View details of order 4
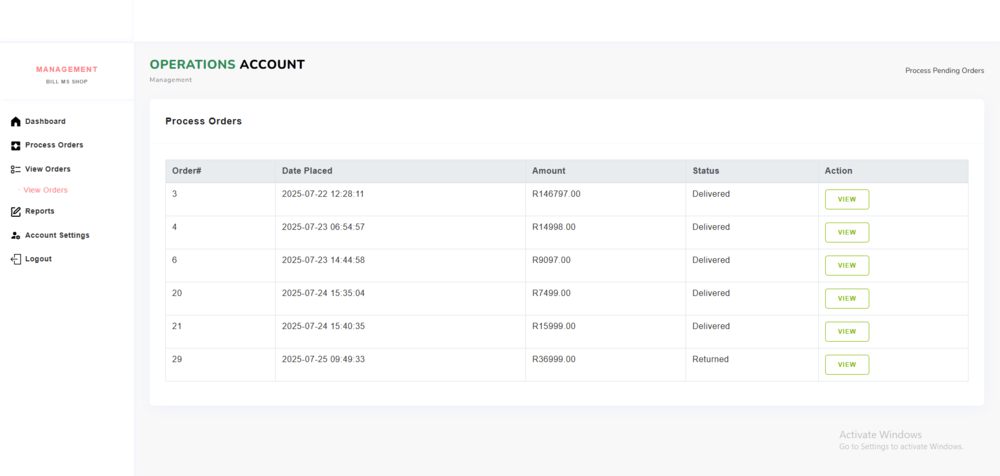 click(846, 233)
